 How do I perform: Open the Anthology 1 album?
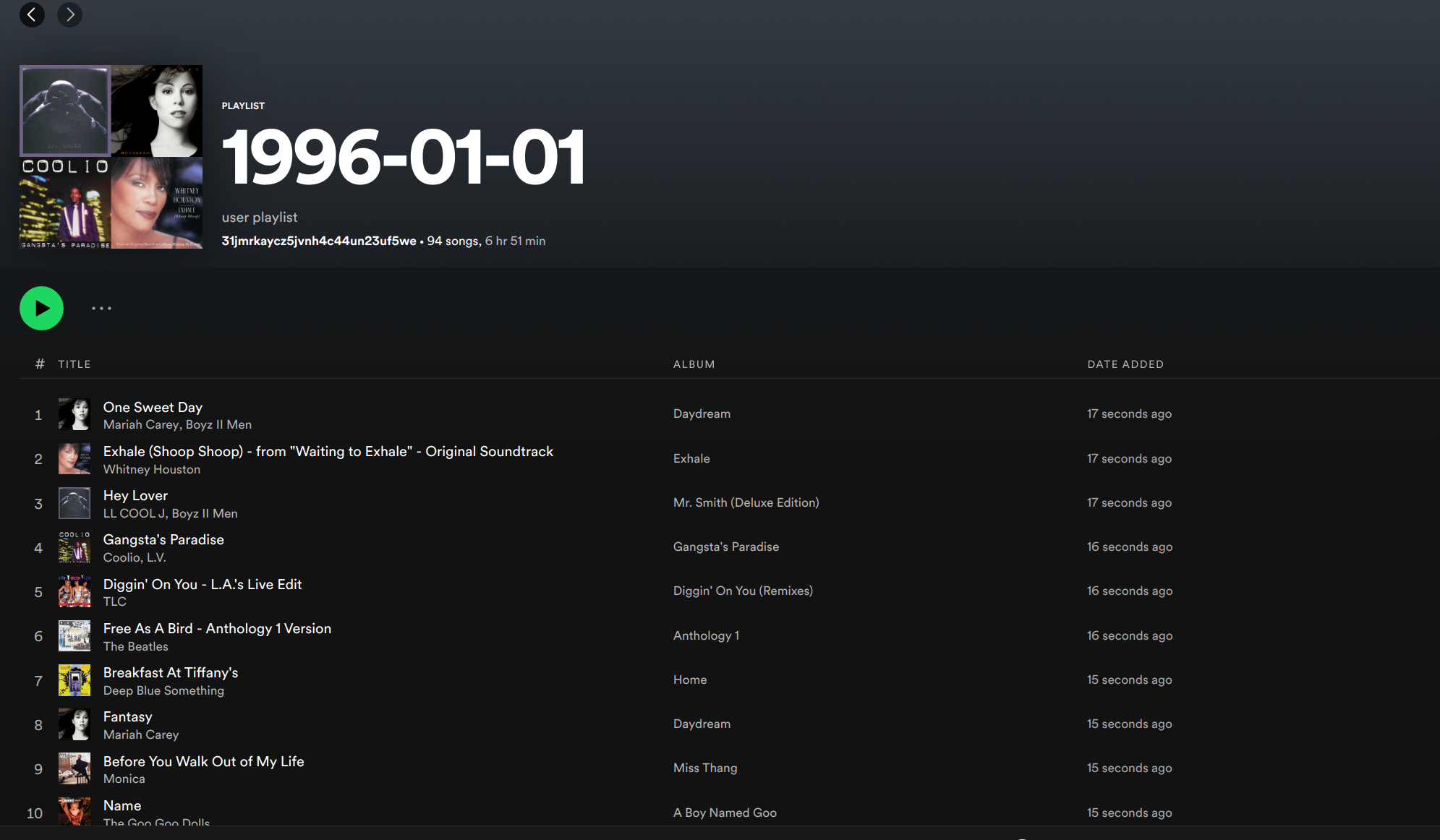[706, 635]
